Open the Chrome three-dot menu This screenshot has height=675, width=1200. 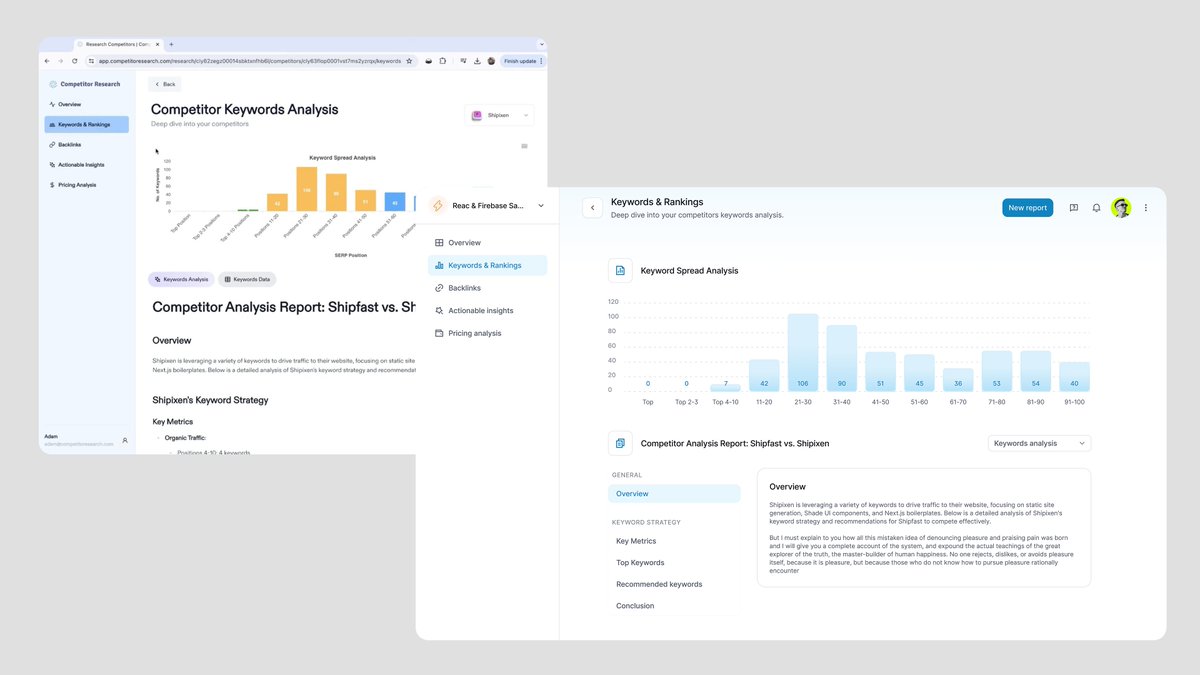coord(542,61)
